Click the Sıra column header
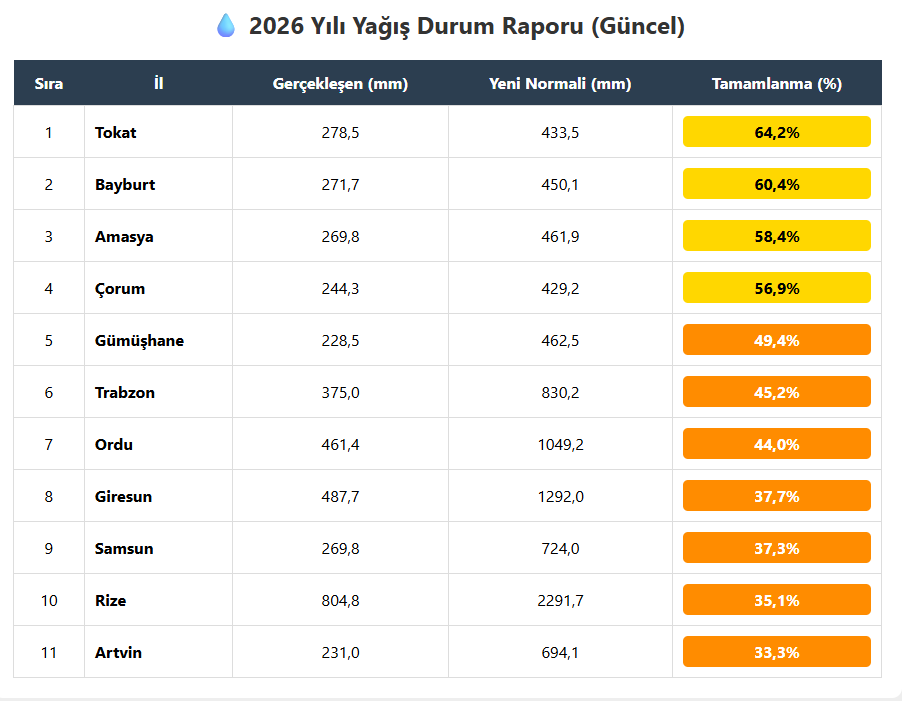 (49, 84)
